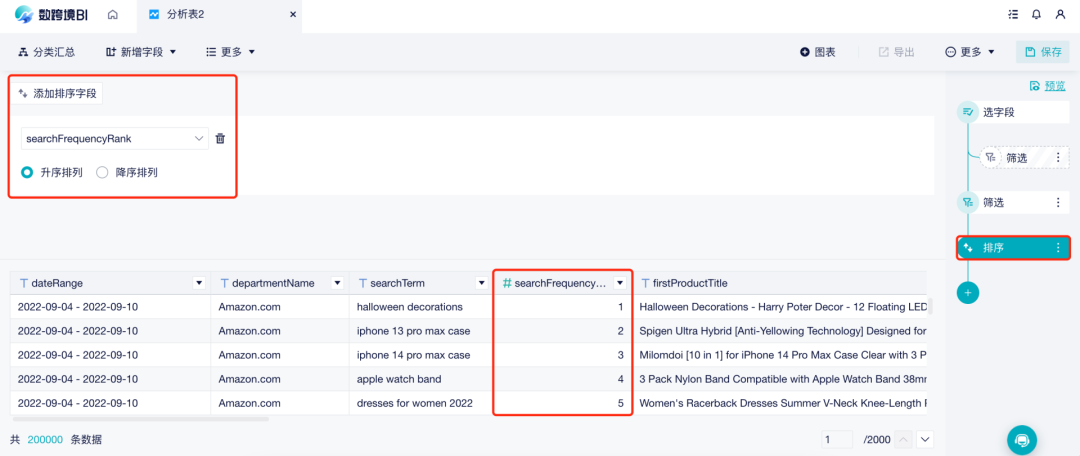The height and width of the screenshot is (456, 1080).
Task: Open options menu of main 筛选 step
Action: click(x=1059, y=203)
